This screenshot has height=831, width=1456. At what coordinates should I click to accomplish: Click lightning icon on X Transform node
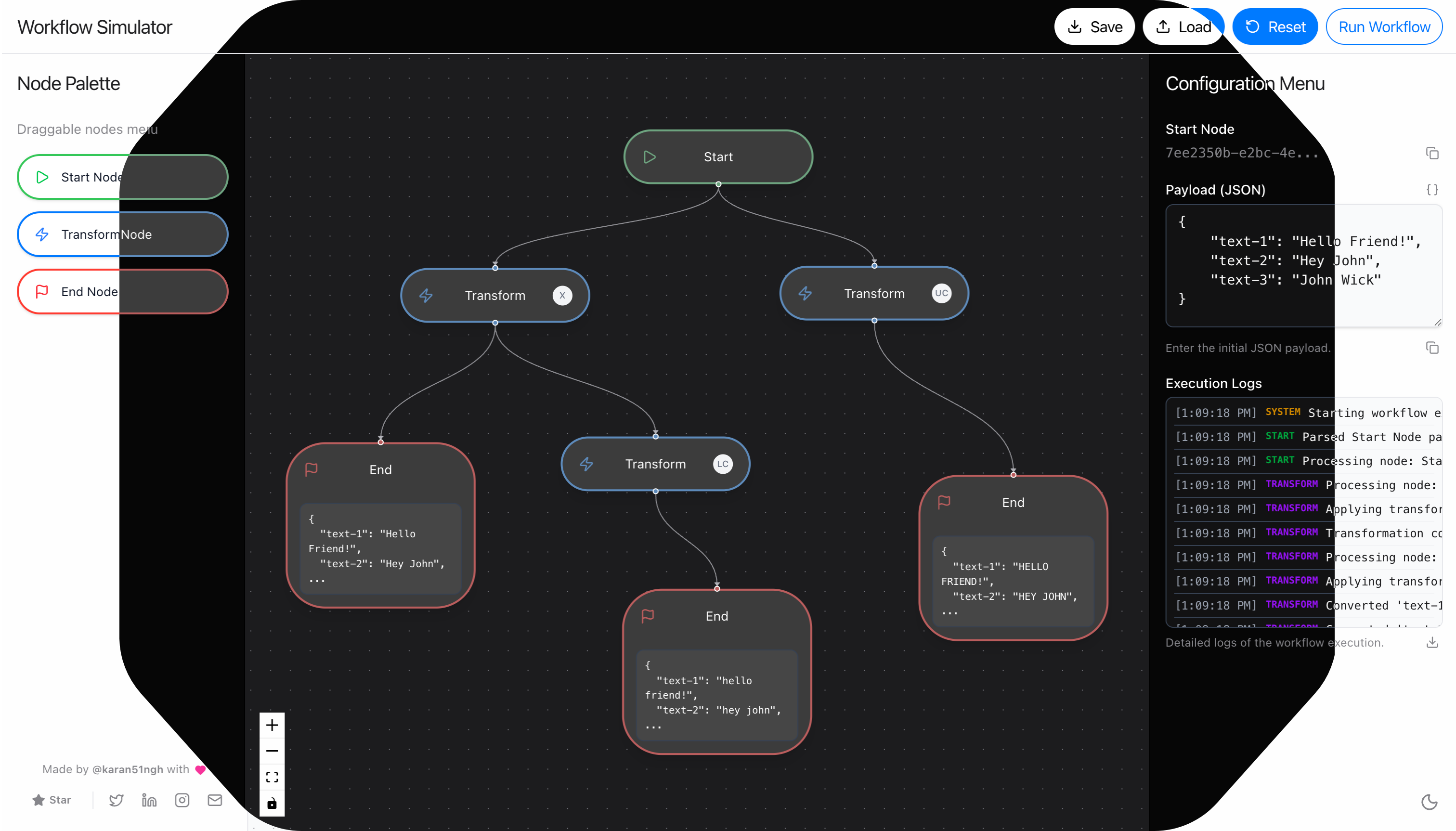426,296
